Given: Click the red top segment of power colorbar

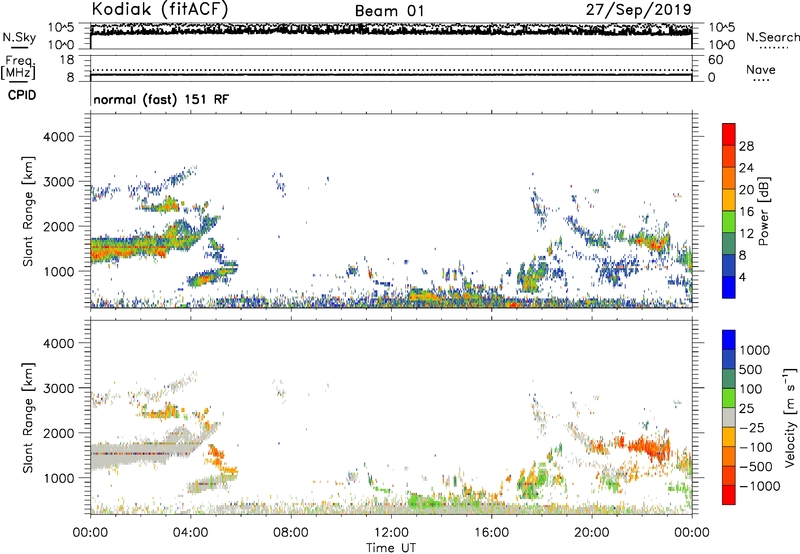Looking at the screenshot, I should [729, 134].
